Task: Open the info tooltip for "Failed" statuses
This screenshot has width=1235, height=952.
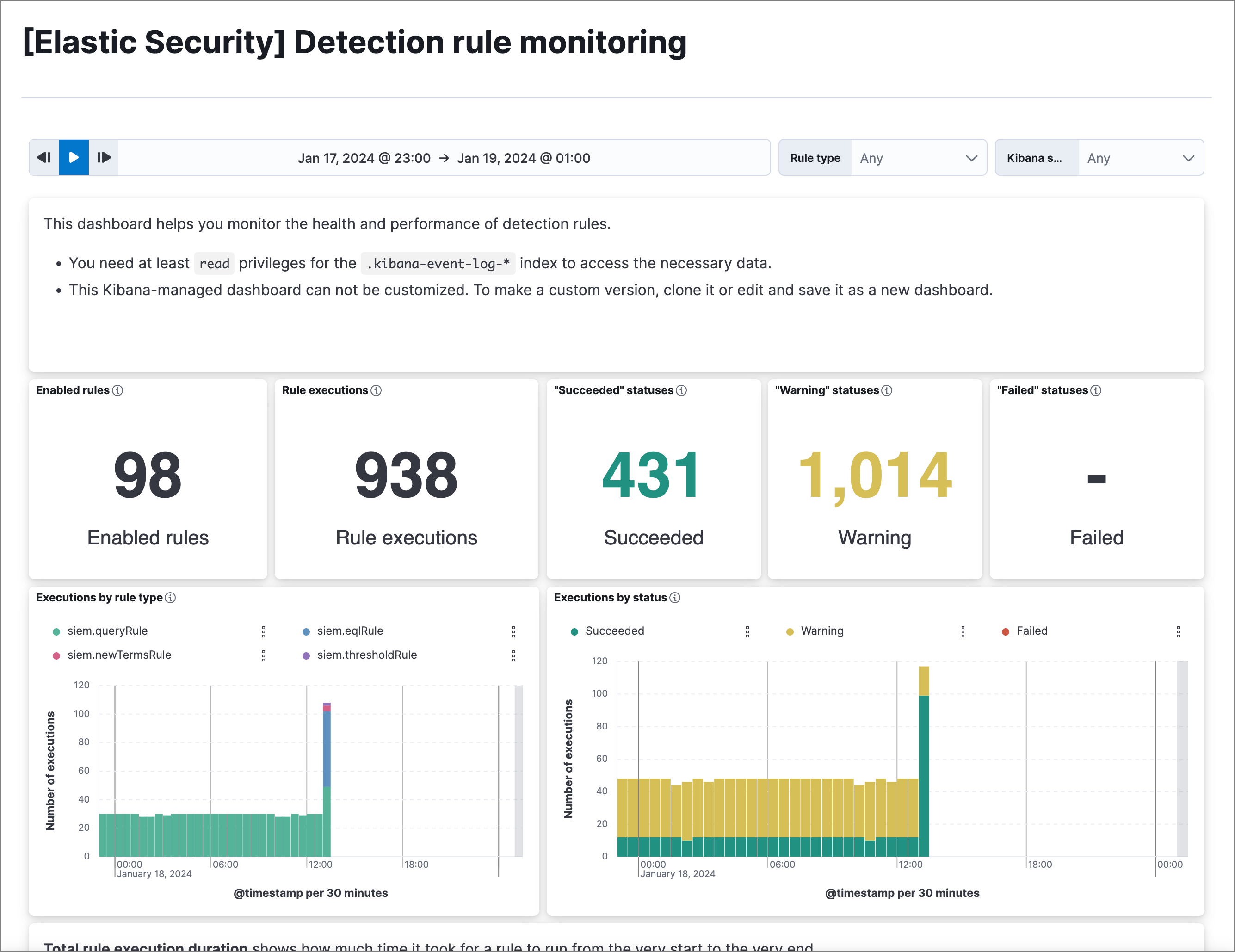Action: 1096,390
